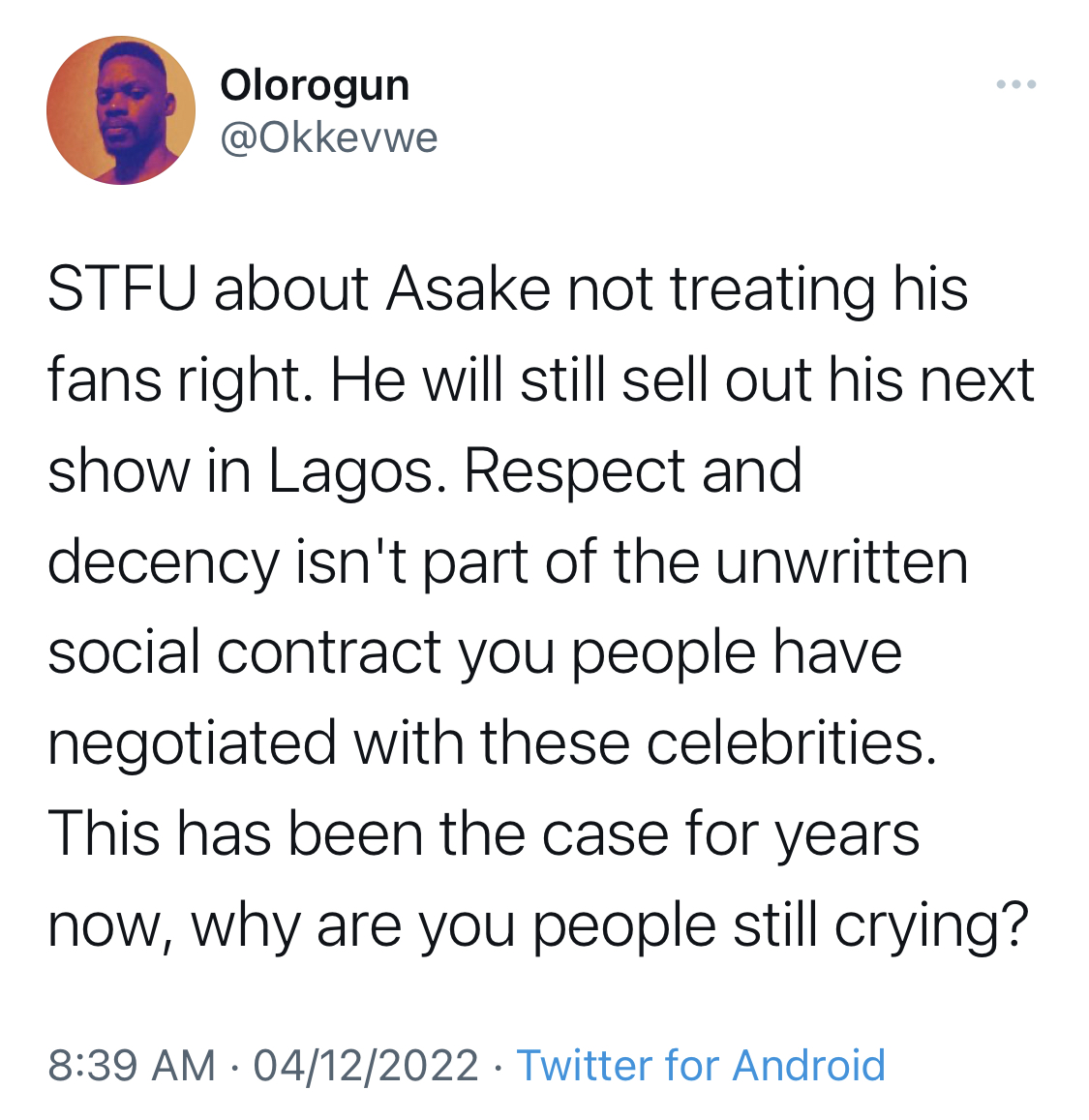Open the three-dot more options menu
The image size is (1089, 1120).
(x=1016, y=84)
